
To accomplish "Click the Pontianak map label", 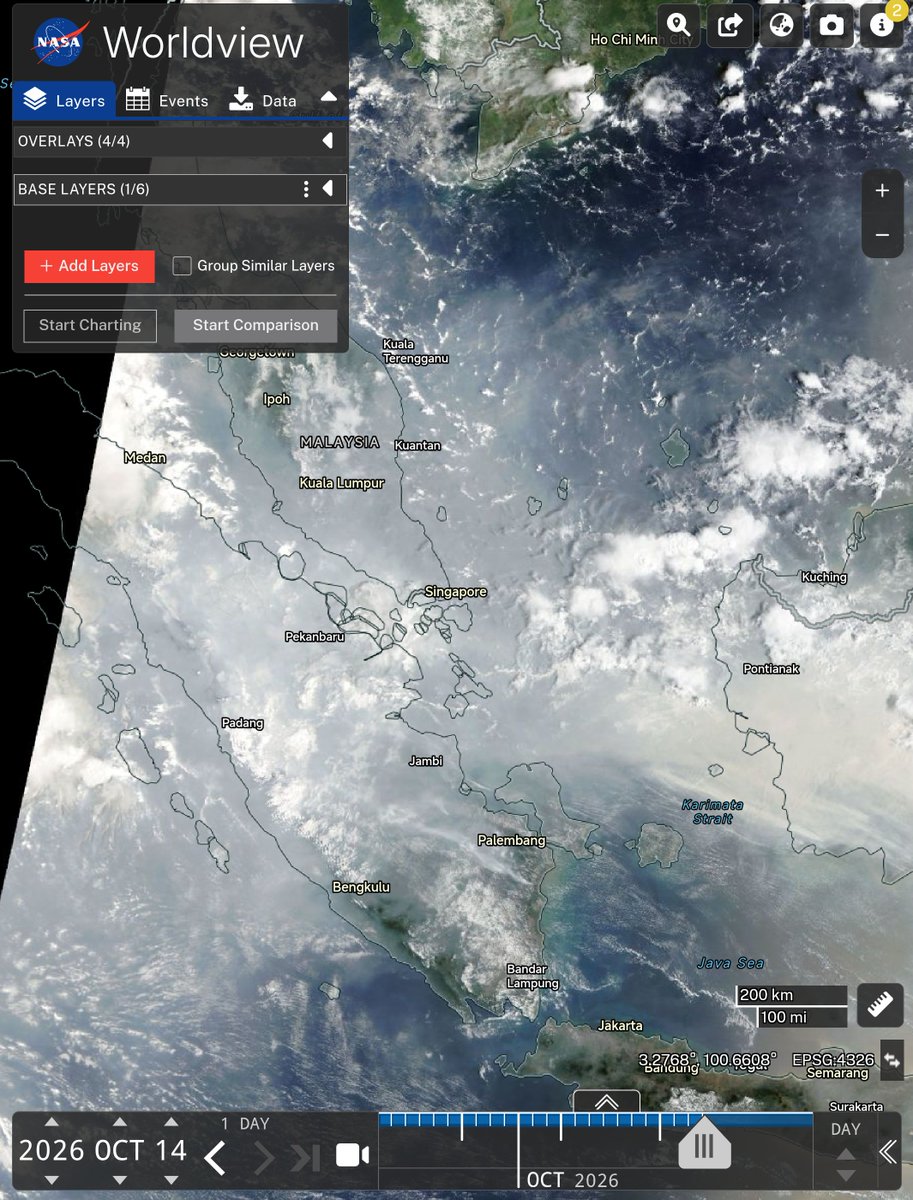I will 772,669.
